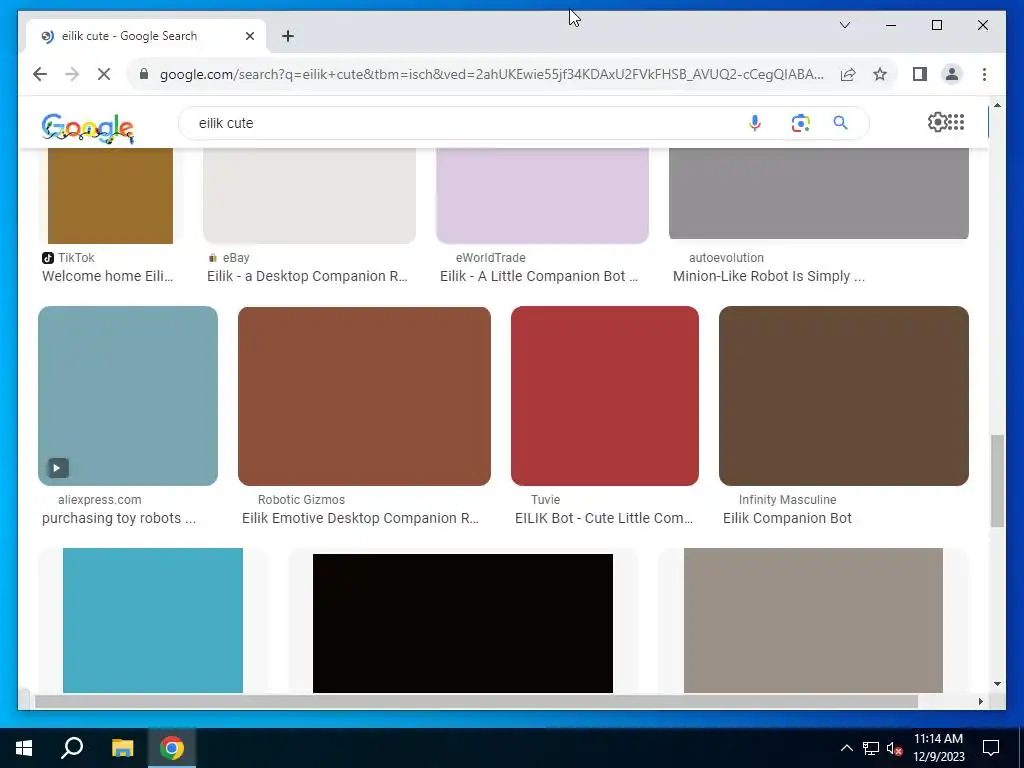The image size is (1024, 768).
Task: Open Robotic Gizmos Eilik Emotive result
Action: pyautogui.click(x=360, y=518)
